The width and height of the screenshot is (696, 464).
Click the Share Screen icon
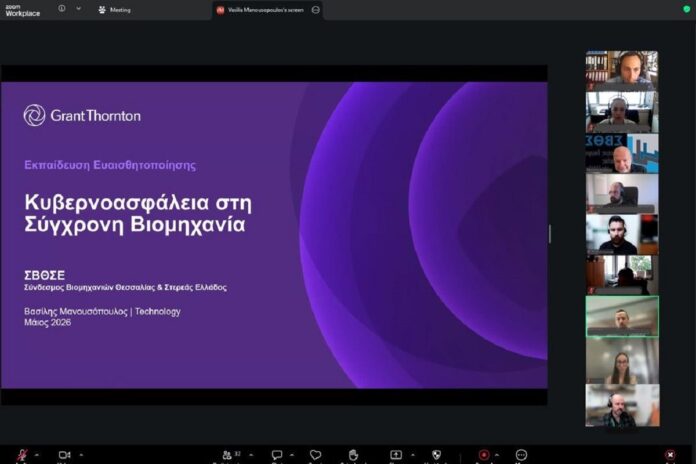[x=396, y=455]
